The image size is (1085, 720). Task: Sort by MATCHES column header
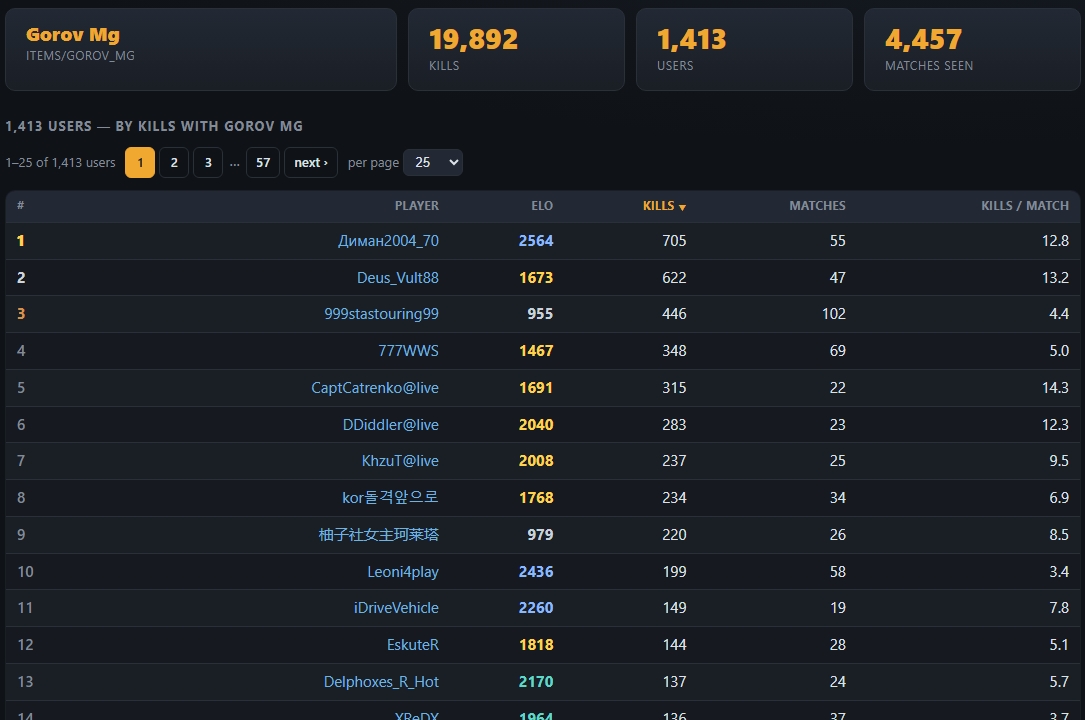[x=817, y=206]
